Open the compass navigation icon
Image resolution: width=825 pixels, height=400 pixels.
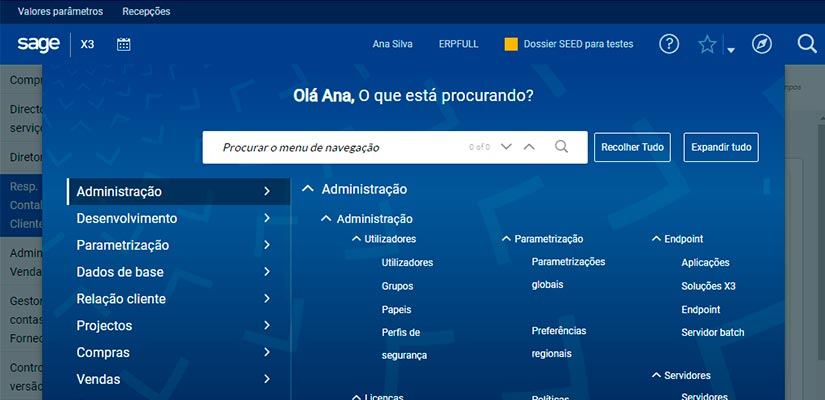click(761, 44)
